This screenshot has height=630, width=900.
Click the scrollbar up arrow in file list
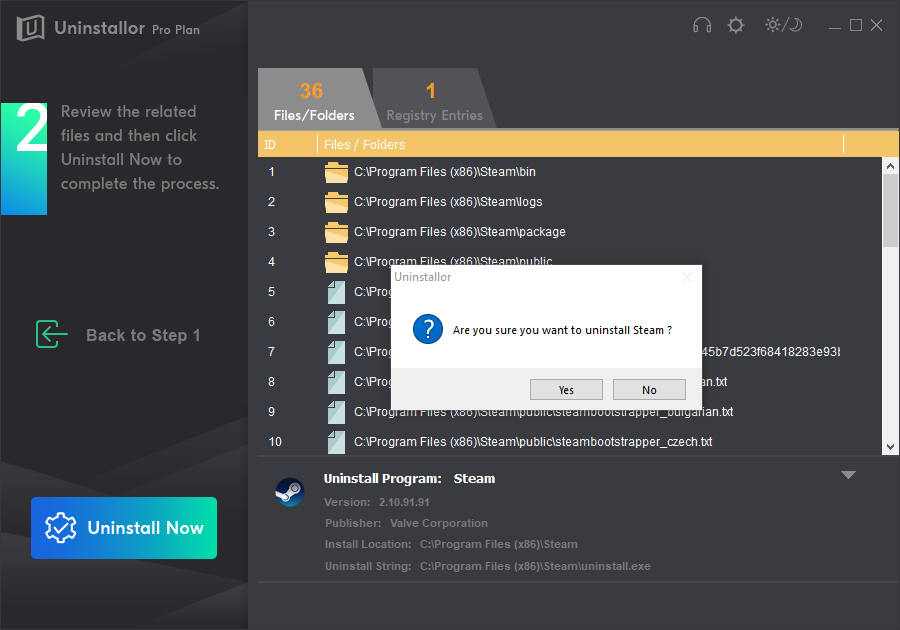(890, 166)
